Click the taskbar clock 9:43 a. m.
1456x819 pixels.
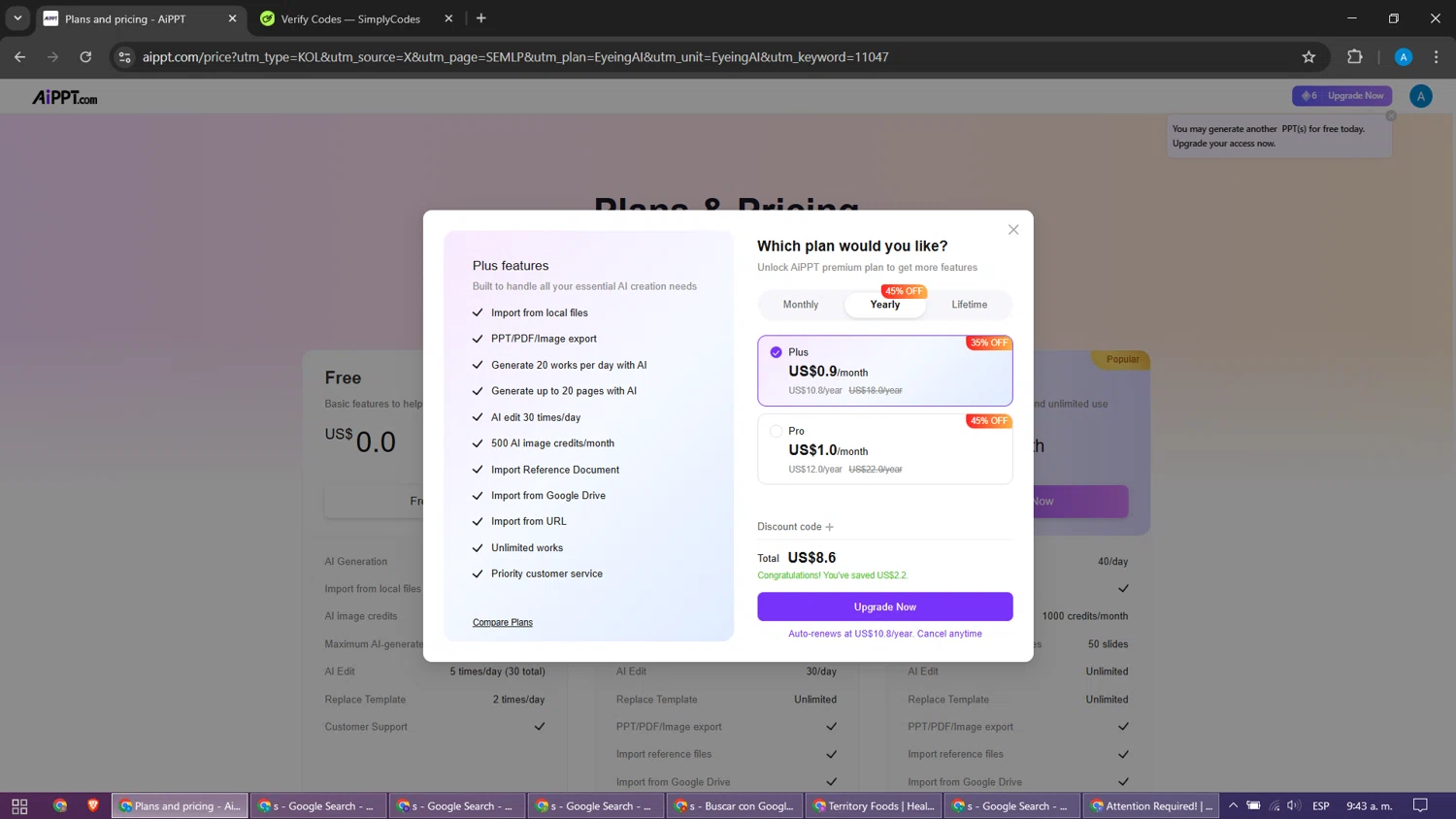pyautogui.click(x=1370, y=805)
